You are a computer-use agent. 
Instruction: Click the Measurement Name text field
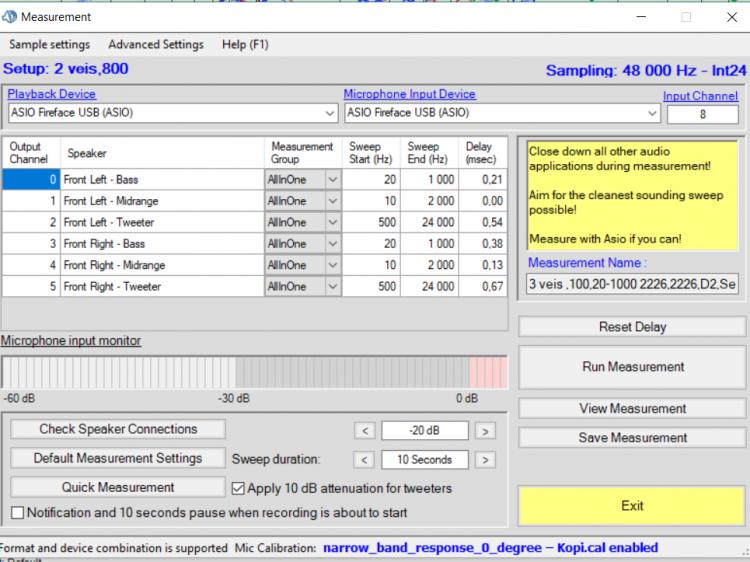[x=632, y=284]
